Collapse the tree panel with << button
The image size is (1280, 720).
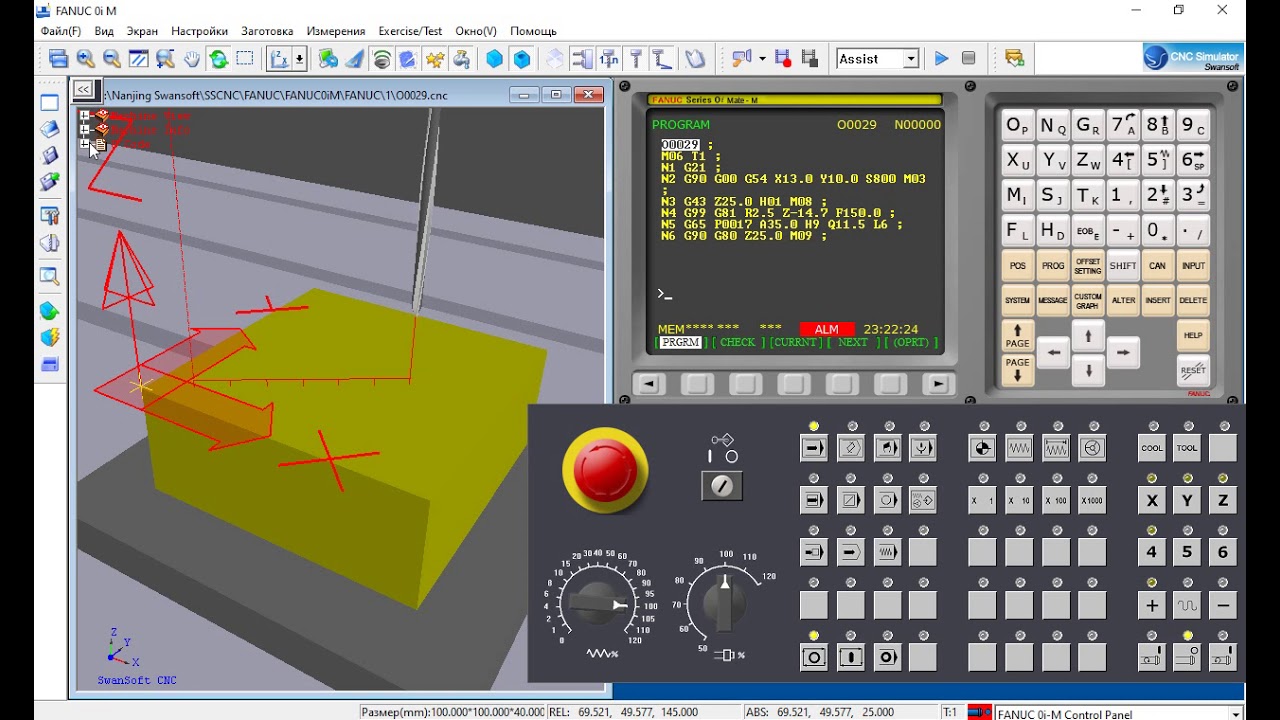[x=83, y=89]
